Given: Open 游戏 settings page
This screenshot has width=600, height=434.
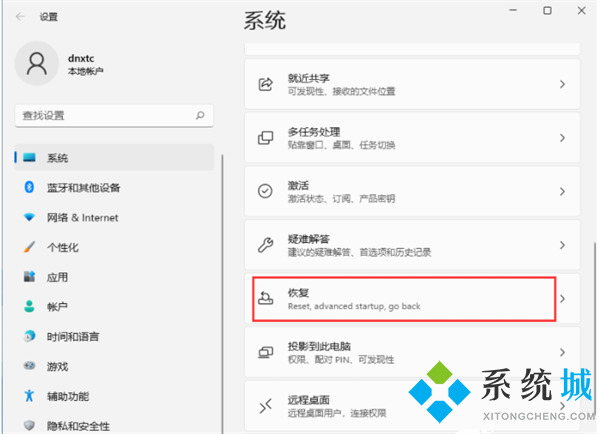Looking at the screenshot, I should [114, 366].
